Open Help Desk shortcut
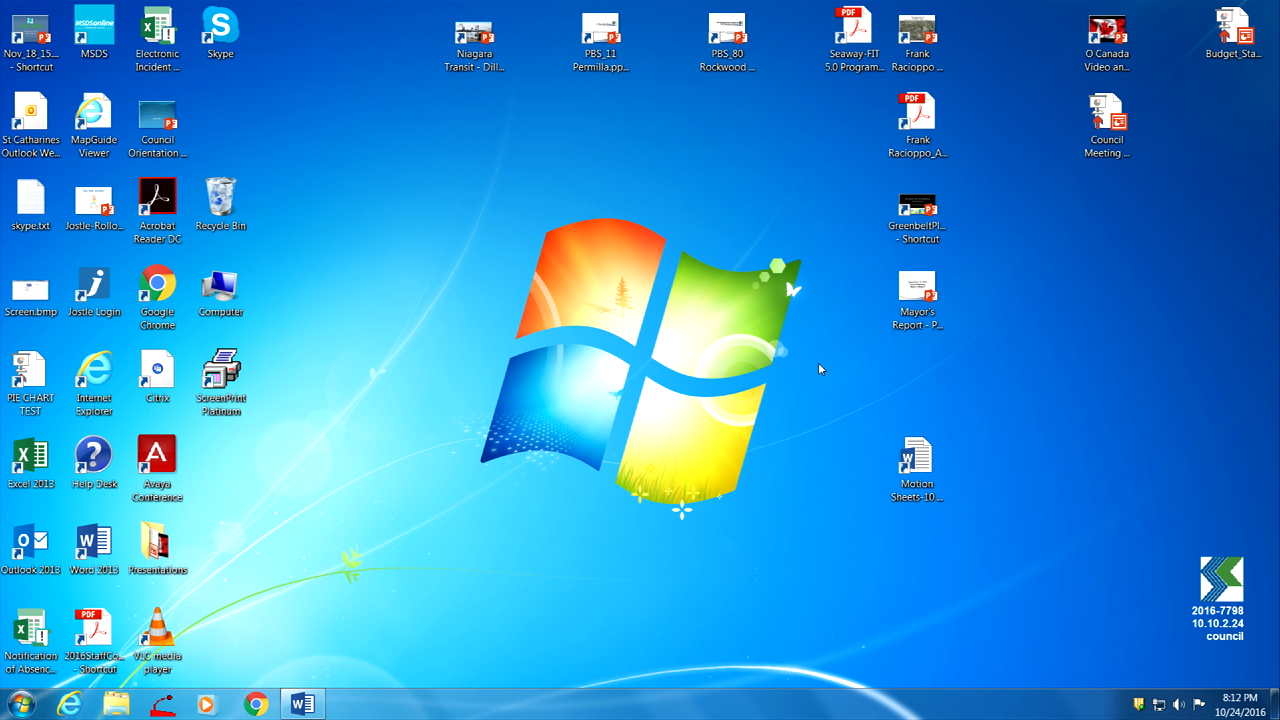The width and height of the screenshot is (1280, 720). point(94,463)
